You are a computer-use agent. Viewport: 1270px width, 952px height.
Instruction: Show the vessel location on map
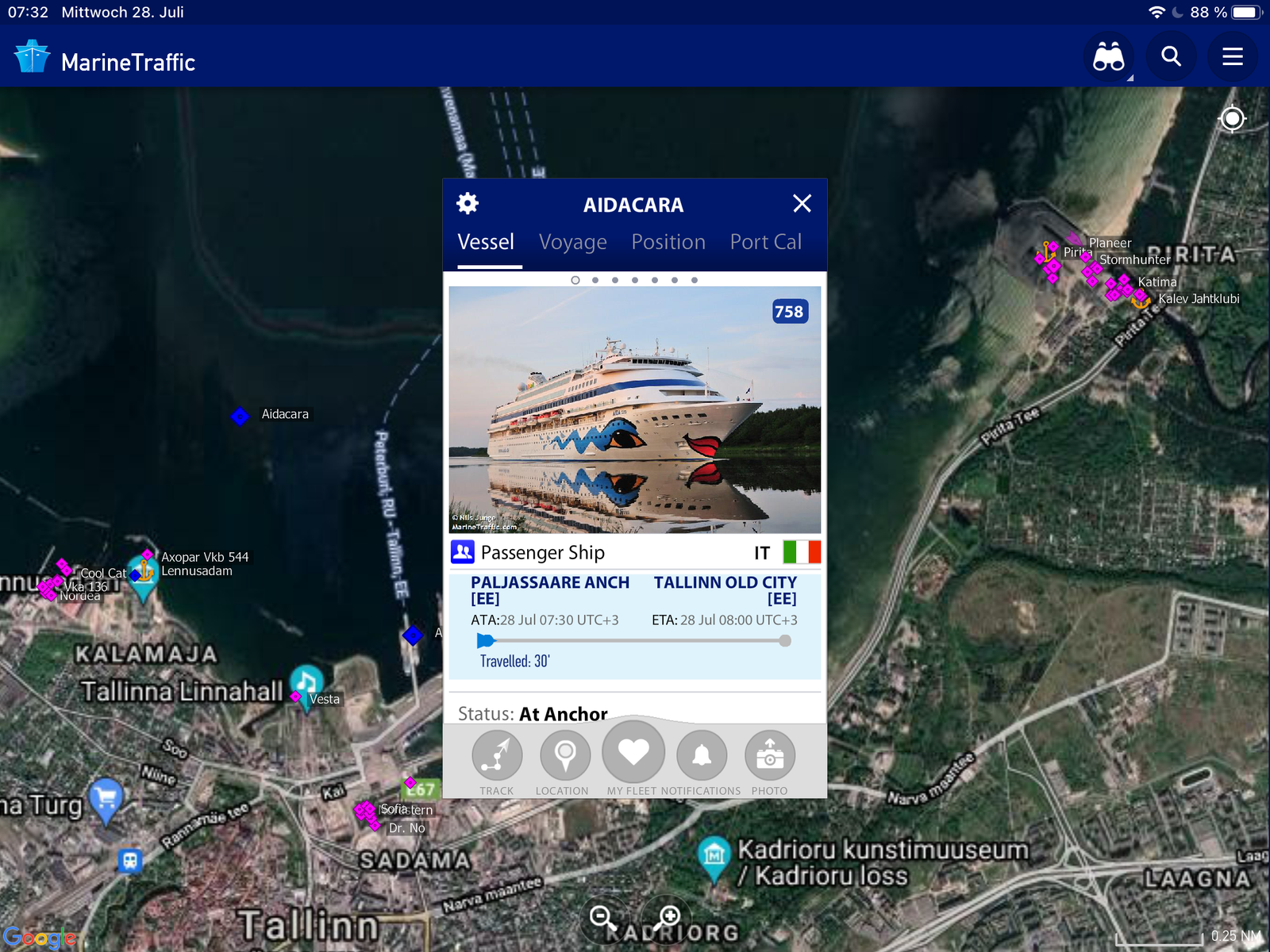[x=564, y=756]
